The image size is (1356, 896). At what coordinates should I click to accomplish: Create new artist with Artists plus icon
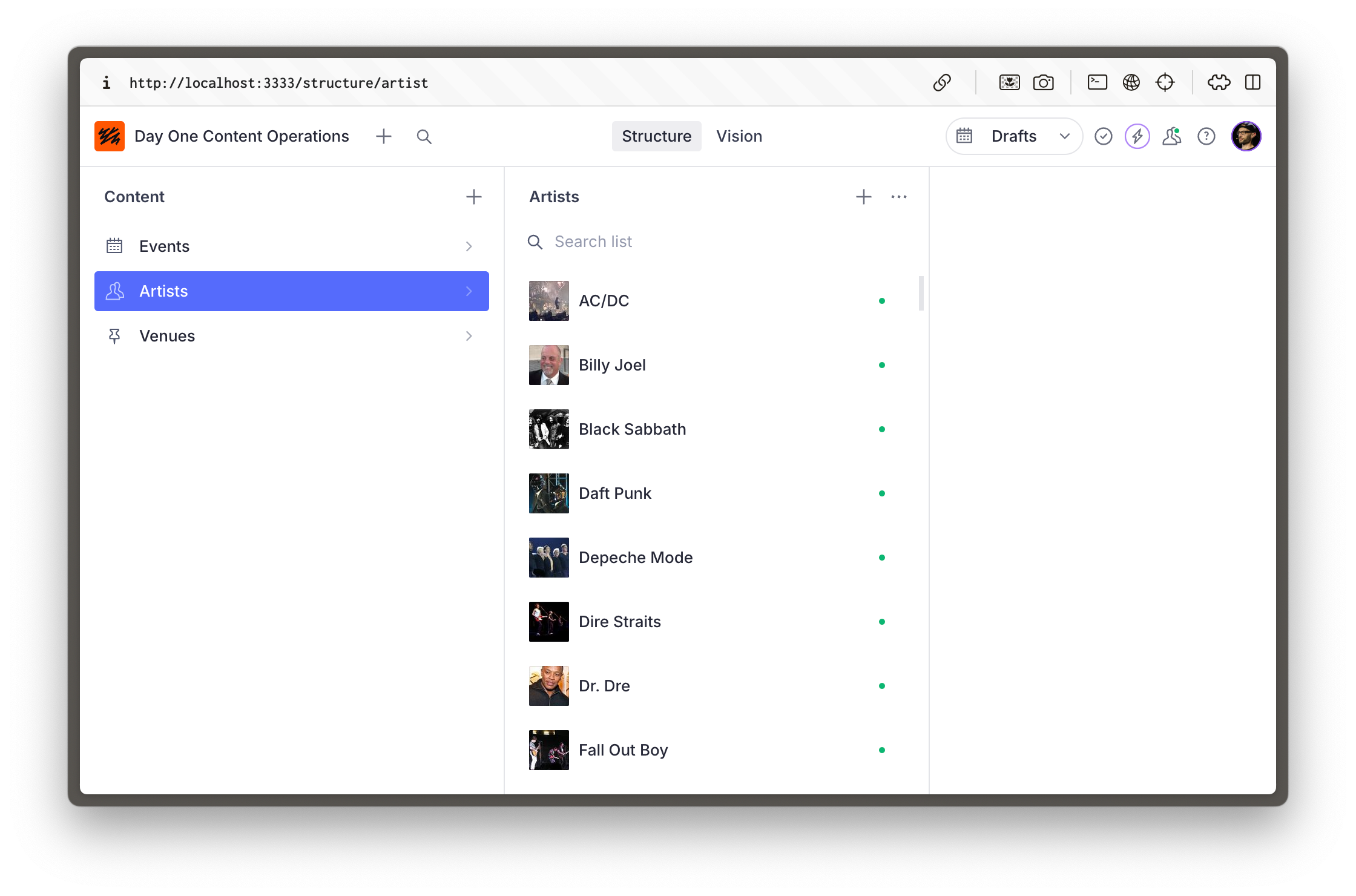(864, 197)
